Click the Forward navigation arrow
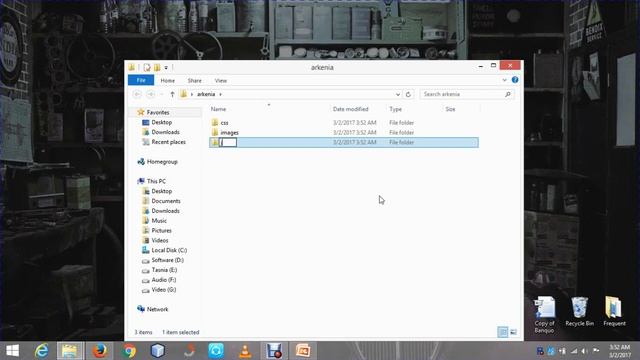 coord(151,94)
